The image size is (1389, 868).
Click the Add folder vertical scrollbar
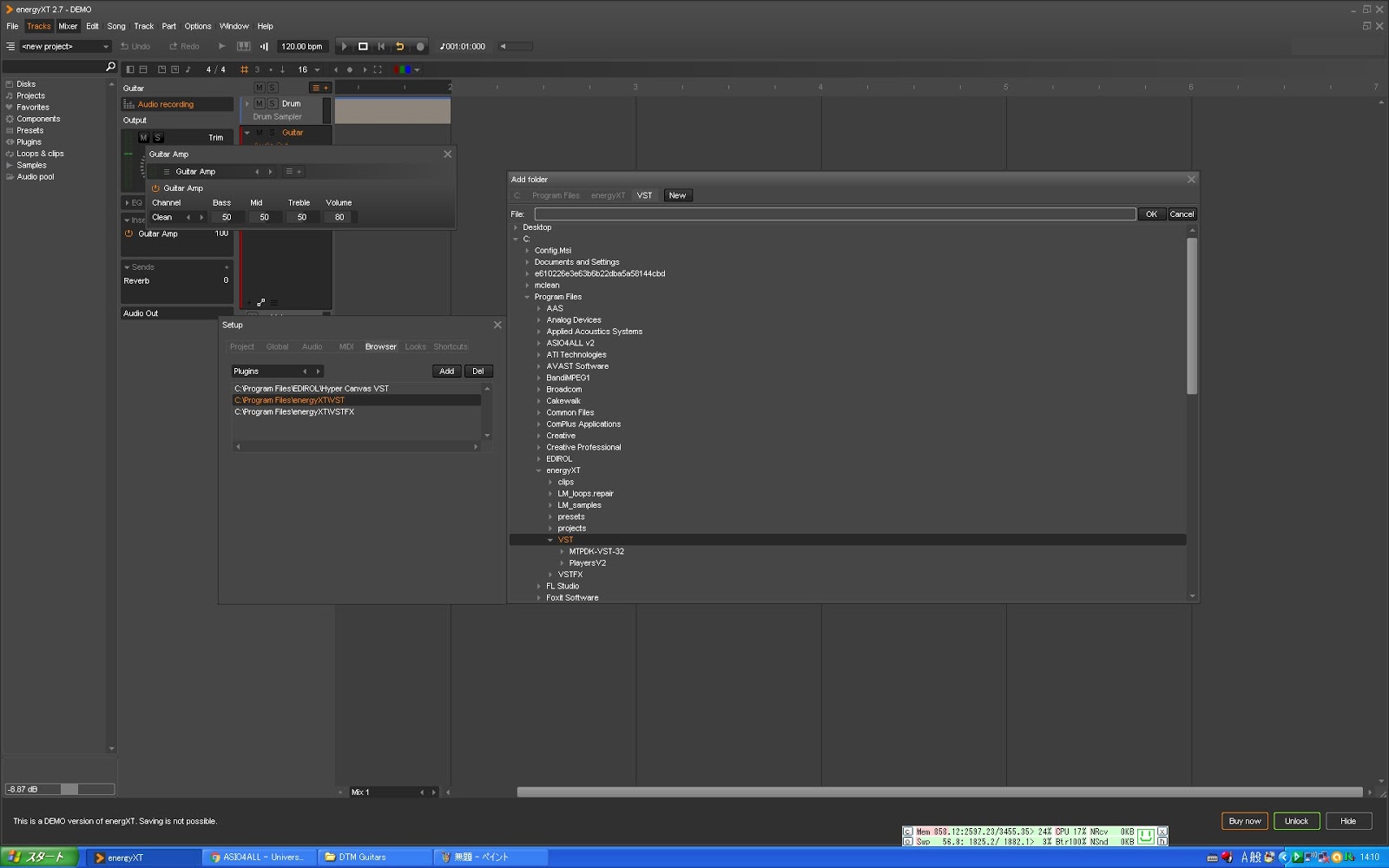click(x=1192, y=317)
